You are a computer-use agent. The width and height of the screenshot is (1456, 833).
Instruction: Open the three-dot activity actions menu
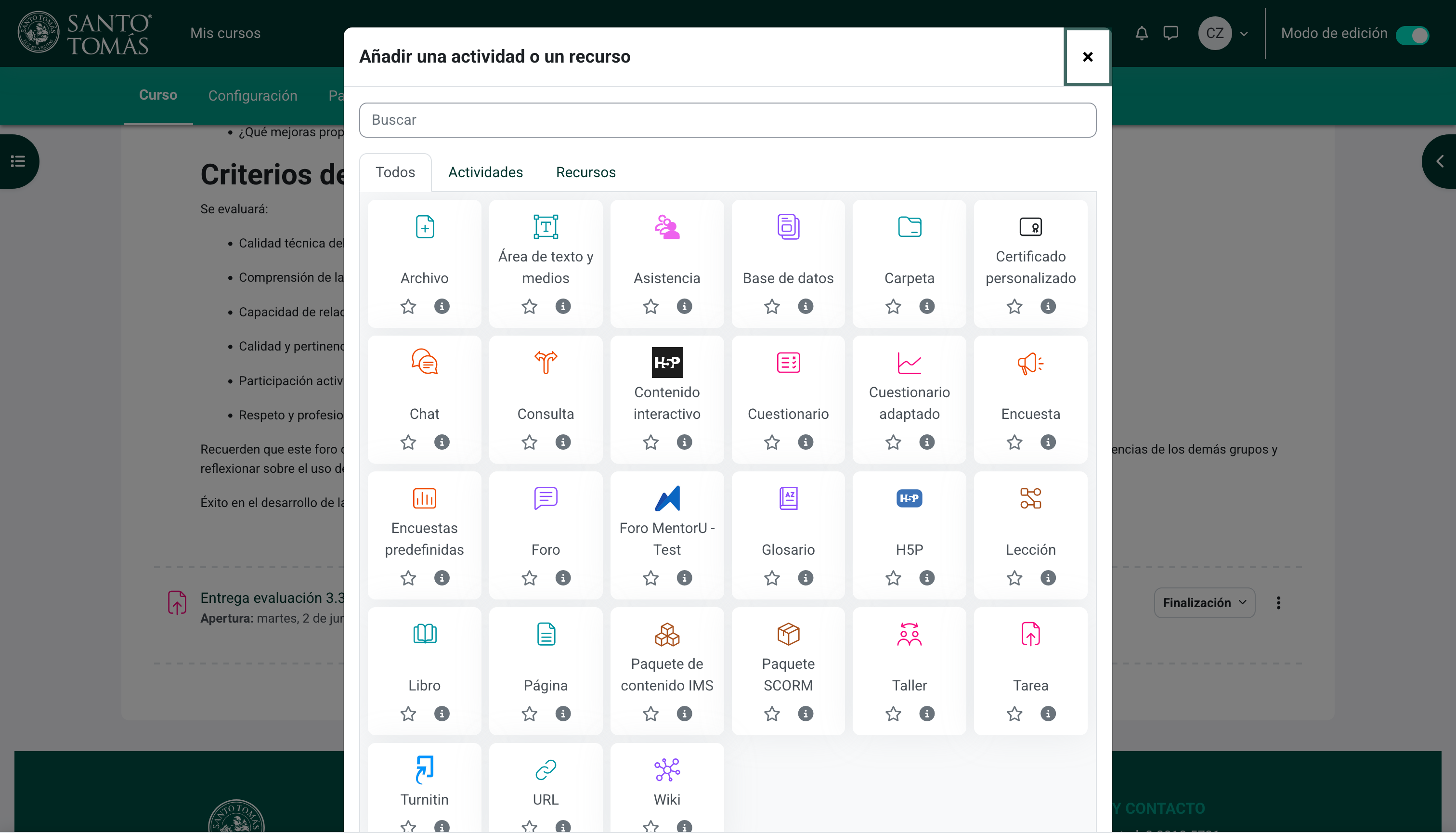pyautogui.click(x=1278, y=602)
